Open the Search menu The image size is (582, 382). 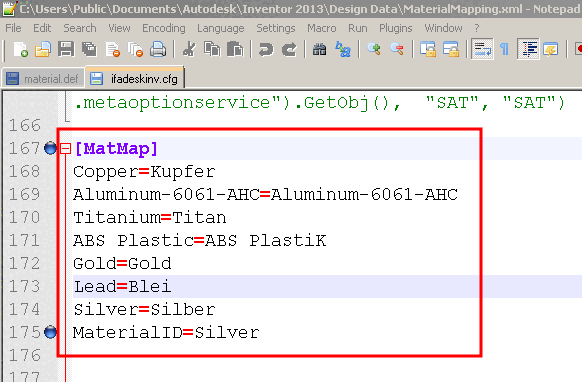[x=79, y=28]
